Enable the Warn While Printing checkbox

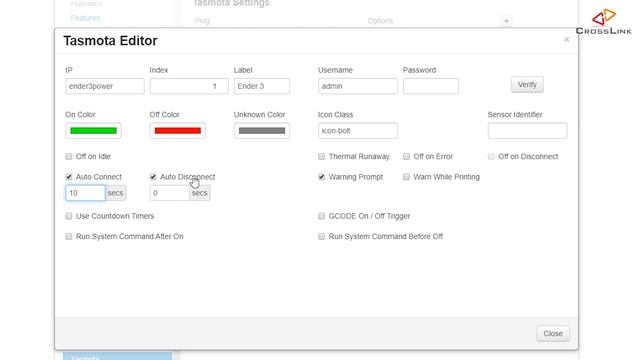coord(406,177)
